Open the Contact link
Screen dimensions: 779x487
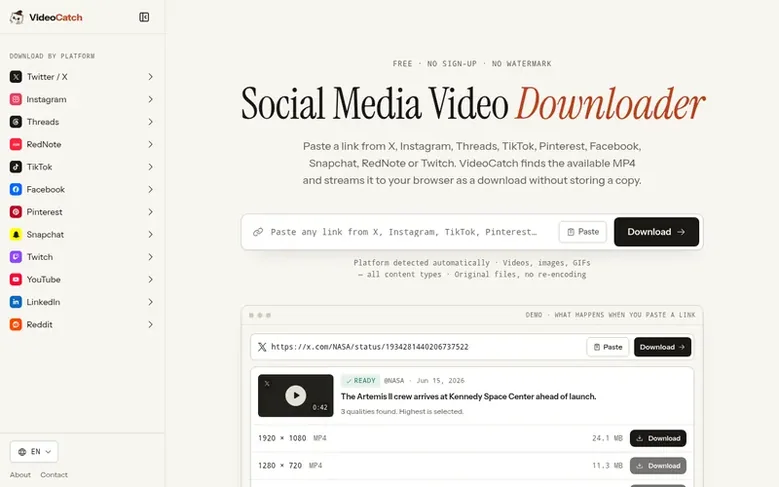coord(54,475)
